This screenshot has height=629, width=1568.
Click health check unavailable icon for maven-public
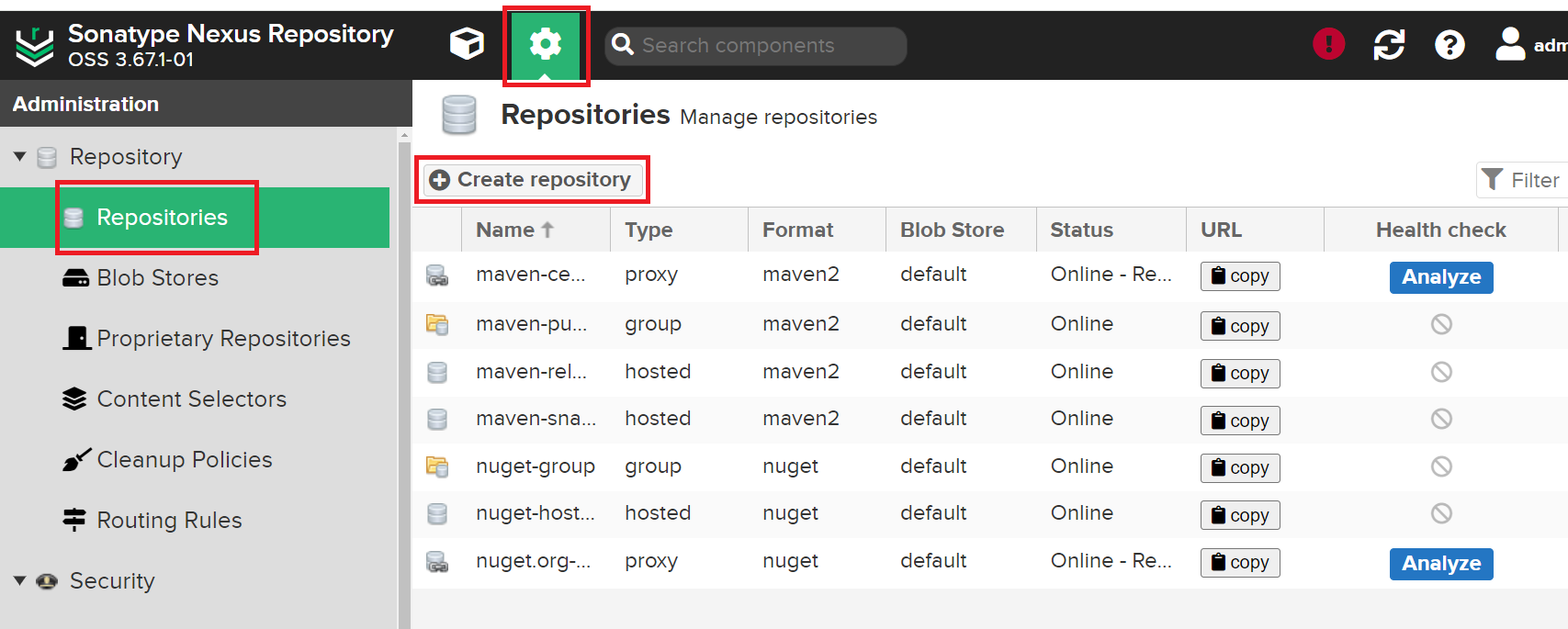click(1441, 324)
